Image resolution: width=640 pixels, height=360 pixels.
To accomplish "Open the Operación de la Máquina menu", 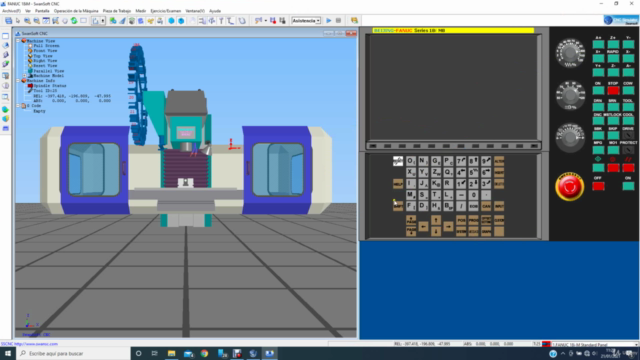I will [x=76, y=11].
